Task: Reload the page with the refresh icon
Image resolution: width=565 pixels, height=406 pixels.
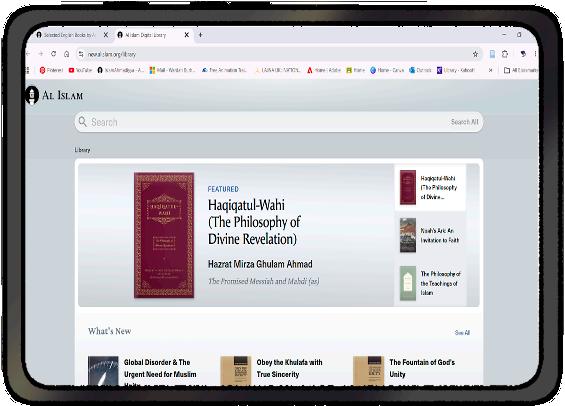Action: tap(53, 54)
